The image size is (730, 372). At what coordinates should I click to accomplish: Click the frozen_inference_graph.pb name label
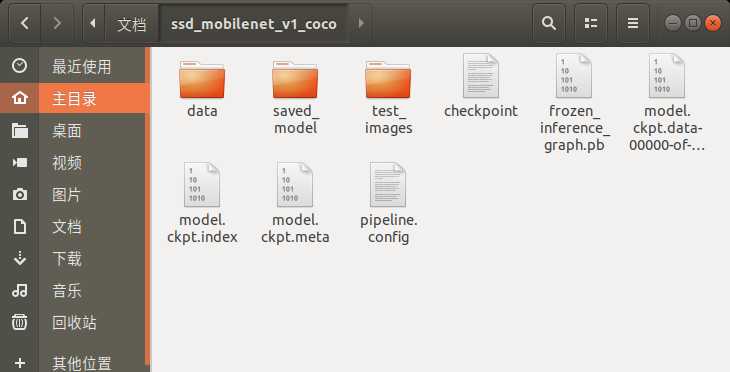pos(574,128)
